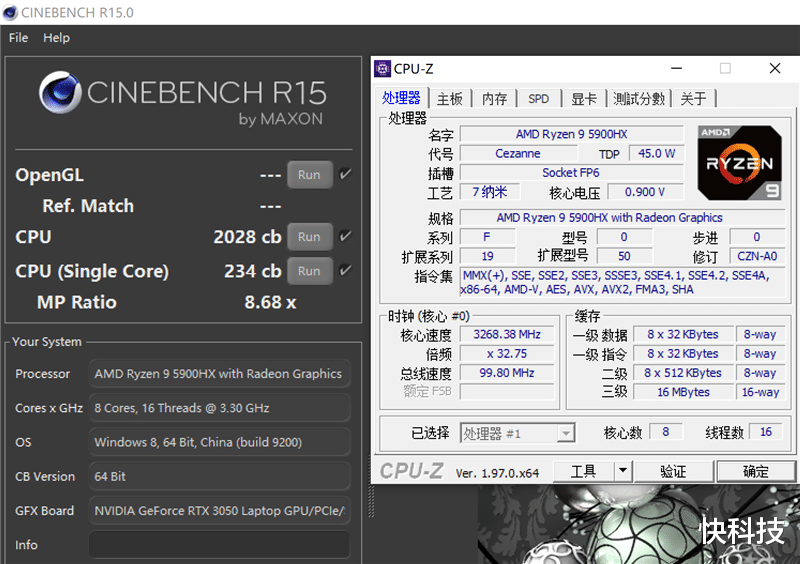The width and height of the screenshot is (800, 564).
Task: Switch to the 内存 tab in CPU-Z
Action: pyautogui.click(x=494, y=99)
